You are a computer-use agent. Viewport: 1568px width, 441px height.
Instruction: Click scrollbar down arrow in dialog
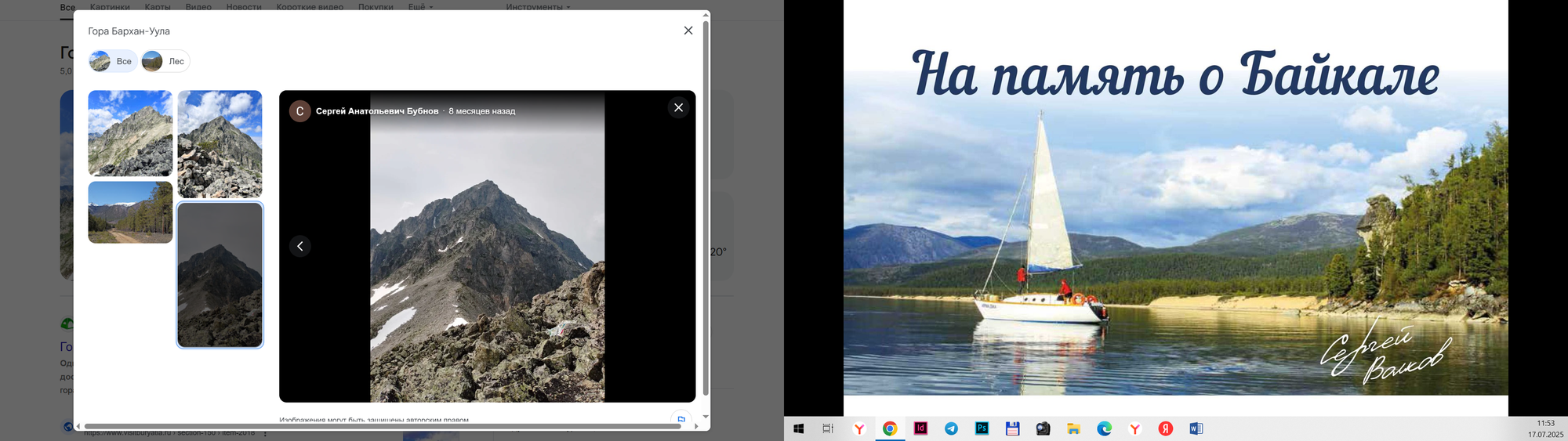pyautogui.click(x=706, y=417)
